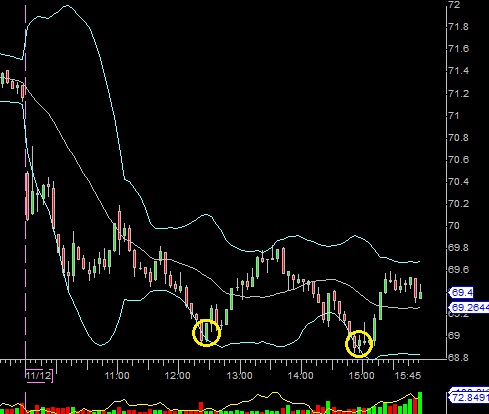The image size is (489, 414).
Task: Click the 72 price axis label
Action: tap(454, 5)
